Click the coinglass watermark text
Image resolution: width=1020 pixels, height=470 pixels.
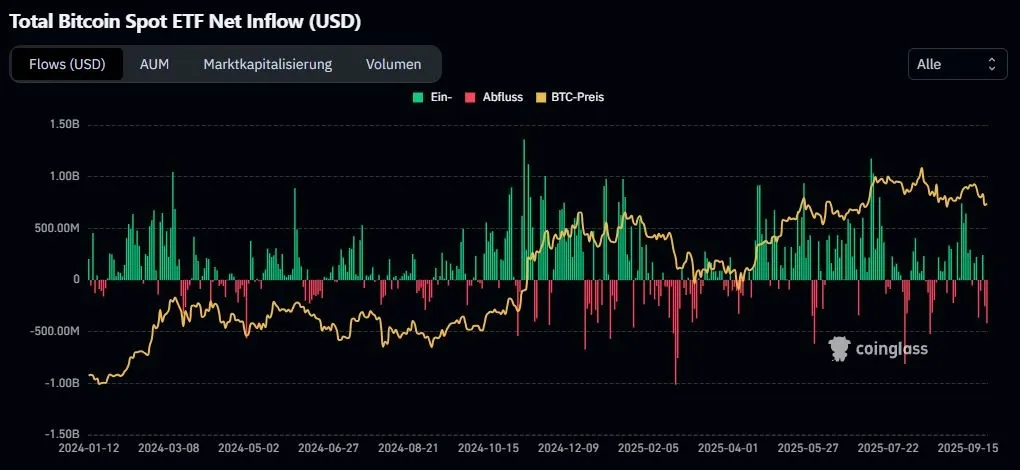click(x=890, y=349)
